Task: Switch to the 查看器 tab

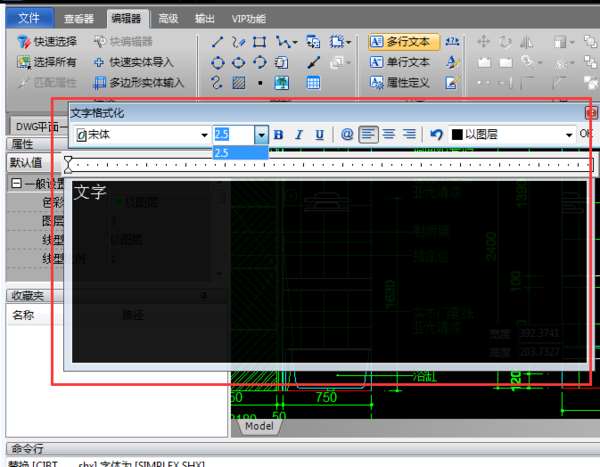Action: point(78,19)
